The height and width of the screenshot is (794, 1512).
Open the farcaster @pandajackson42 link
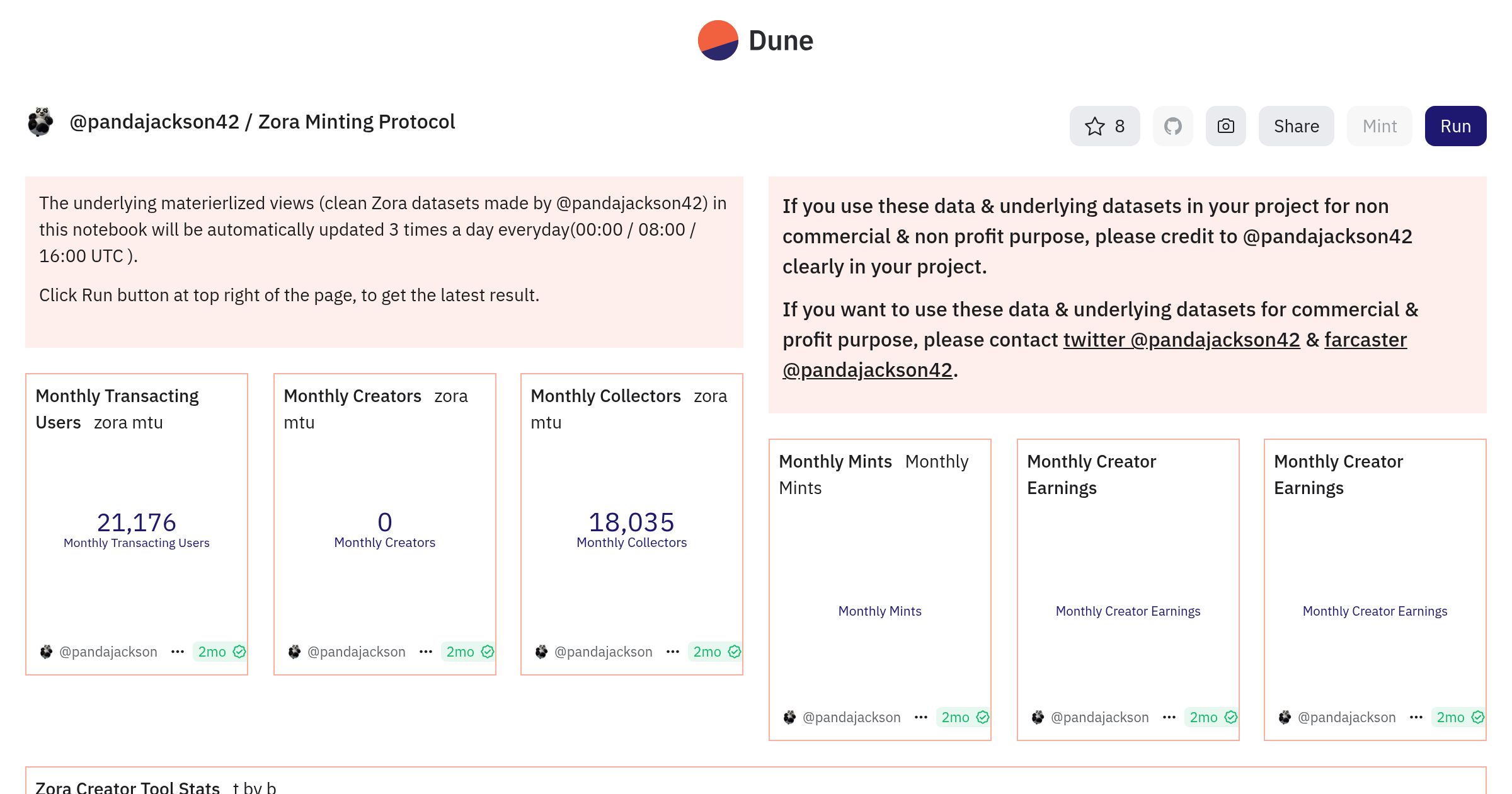click(1094, 355)
